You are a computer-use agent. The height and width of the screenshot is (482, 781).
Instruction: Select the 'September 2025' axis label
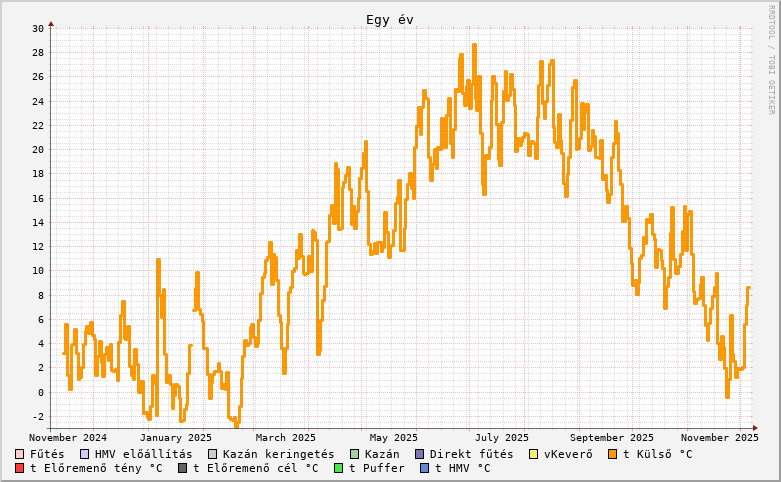tap(612, 437)
